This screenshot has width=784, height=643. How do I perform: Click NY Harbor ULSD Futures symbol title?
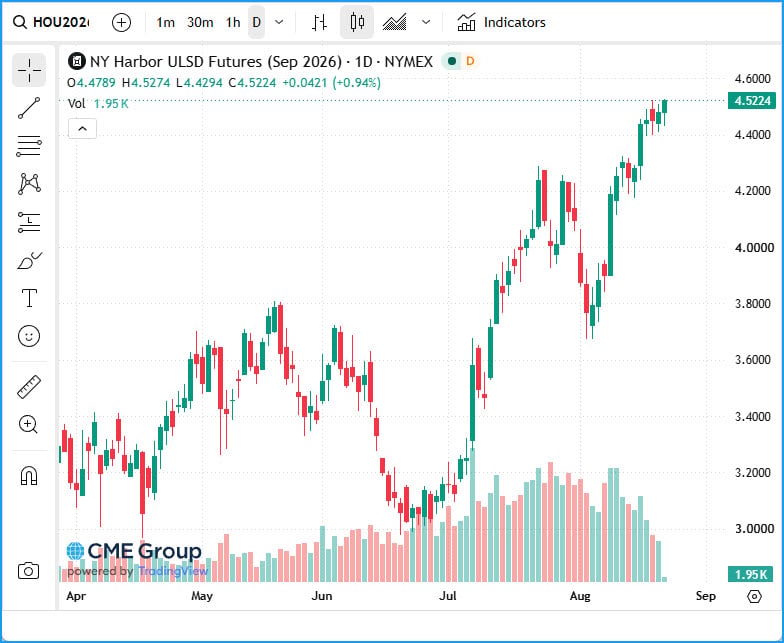[x=261, y=62]
